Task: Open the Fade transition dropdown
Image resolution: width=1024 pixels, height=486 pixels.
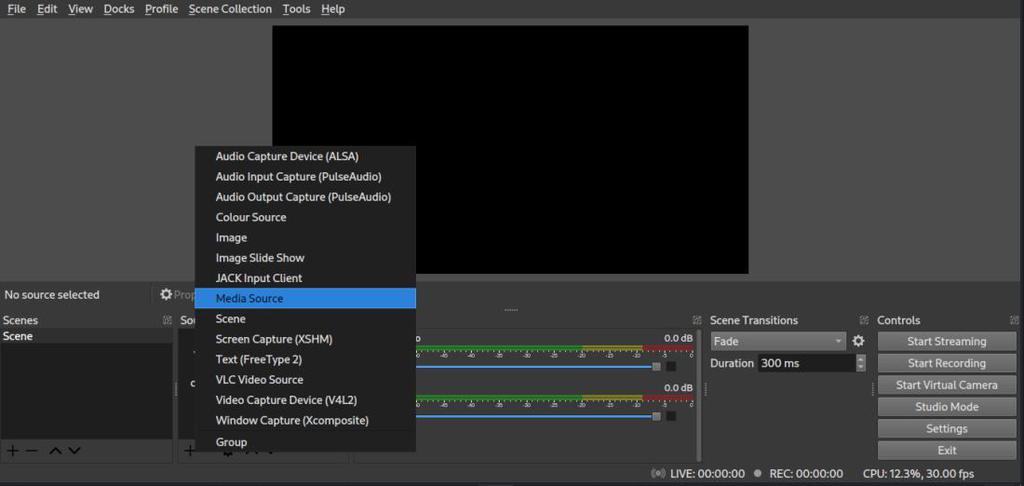Action: 778,341
